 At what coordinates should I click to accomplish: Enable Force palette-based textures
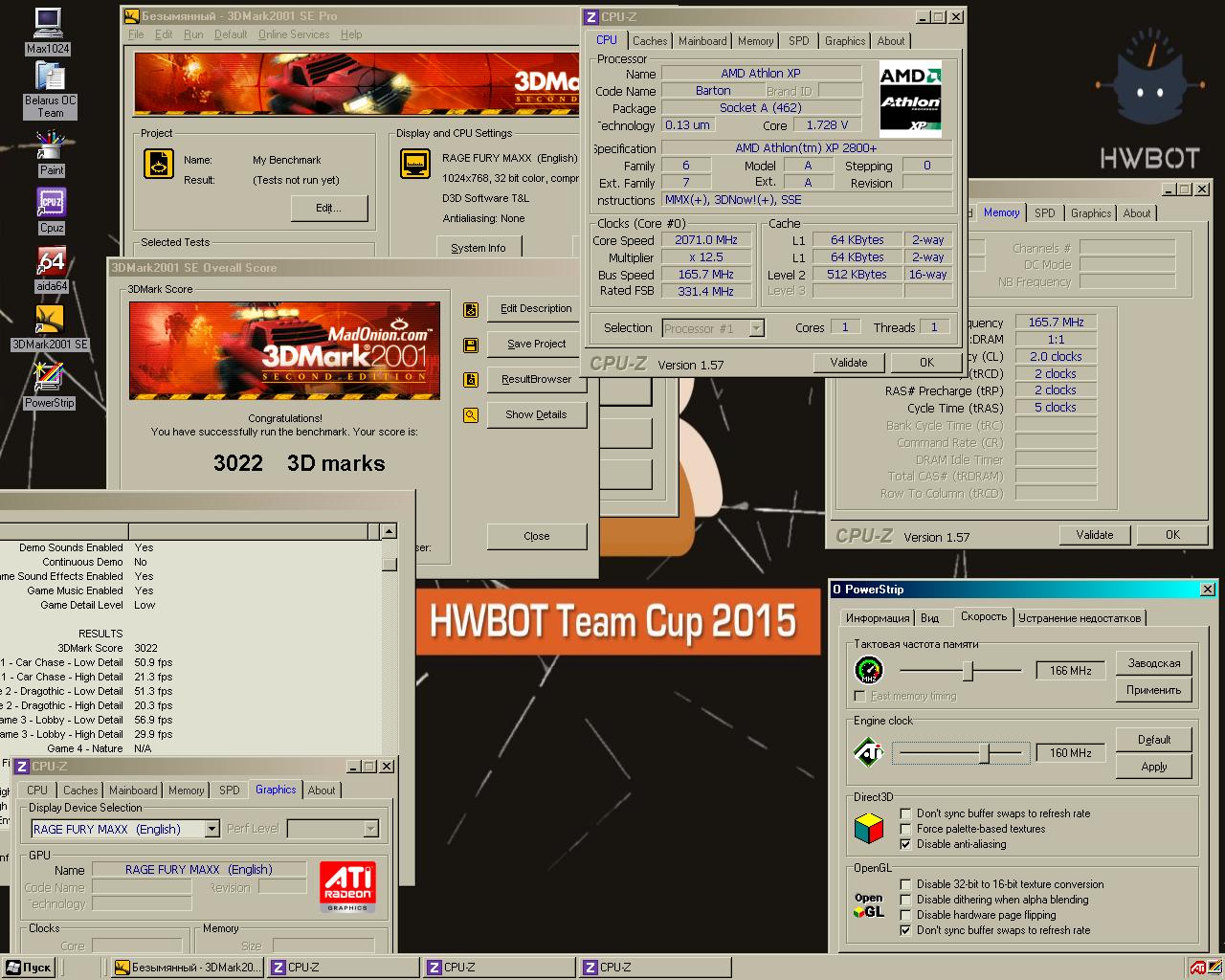pyautogui.click(x=905, y=829)
